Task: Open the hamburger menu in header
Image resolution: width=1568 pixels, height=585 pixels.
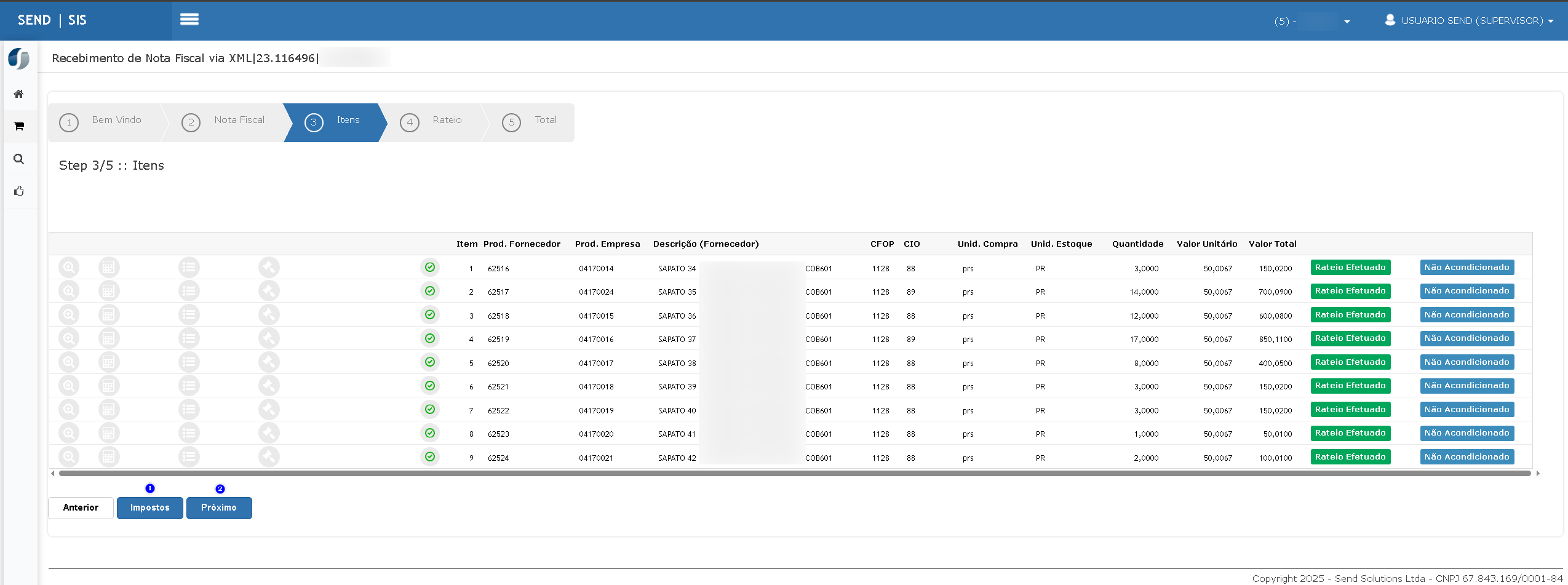Action: point(189,20)
